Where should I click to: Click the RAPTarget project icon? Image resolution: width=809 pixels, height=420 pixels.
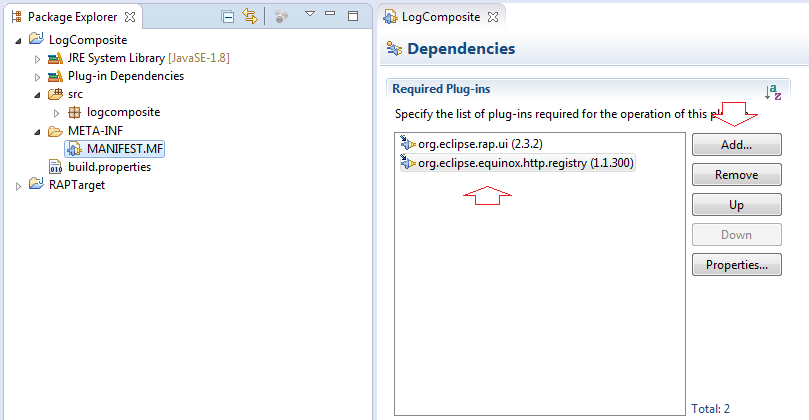tap(36, 184)
